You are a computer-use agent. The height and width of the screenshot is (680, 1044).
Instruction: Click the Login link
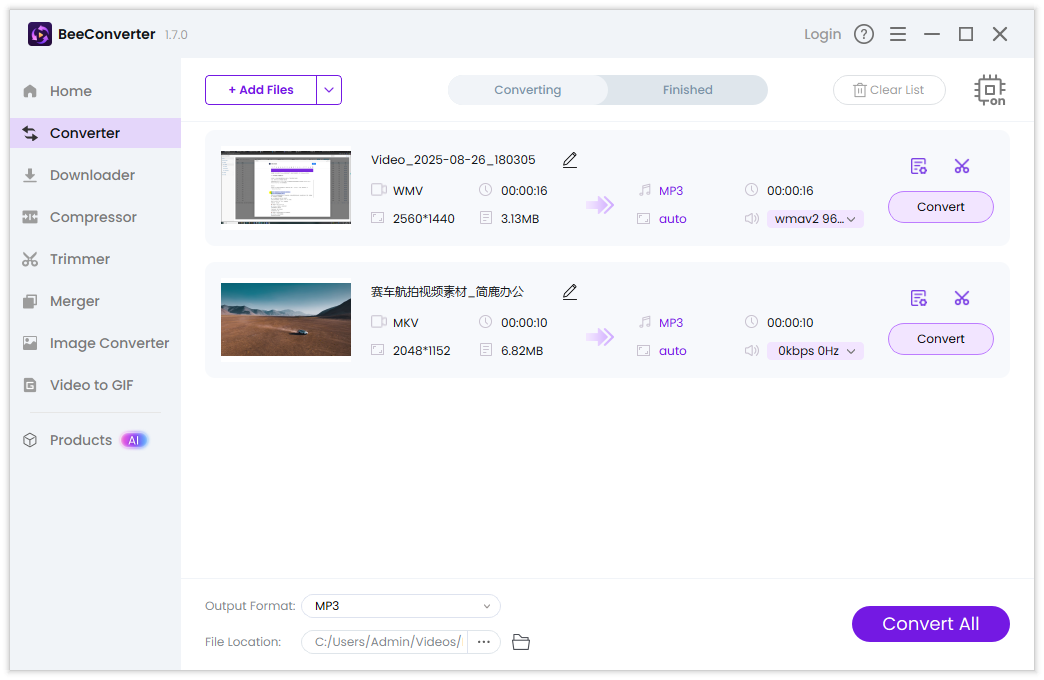(822, 34)
